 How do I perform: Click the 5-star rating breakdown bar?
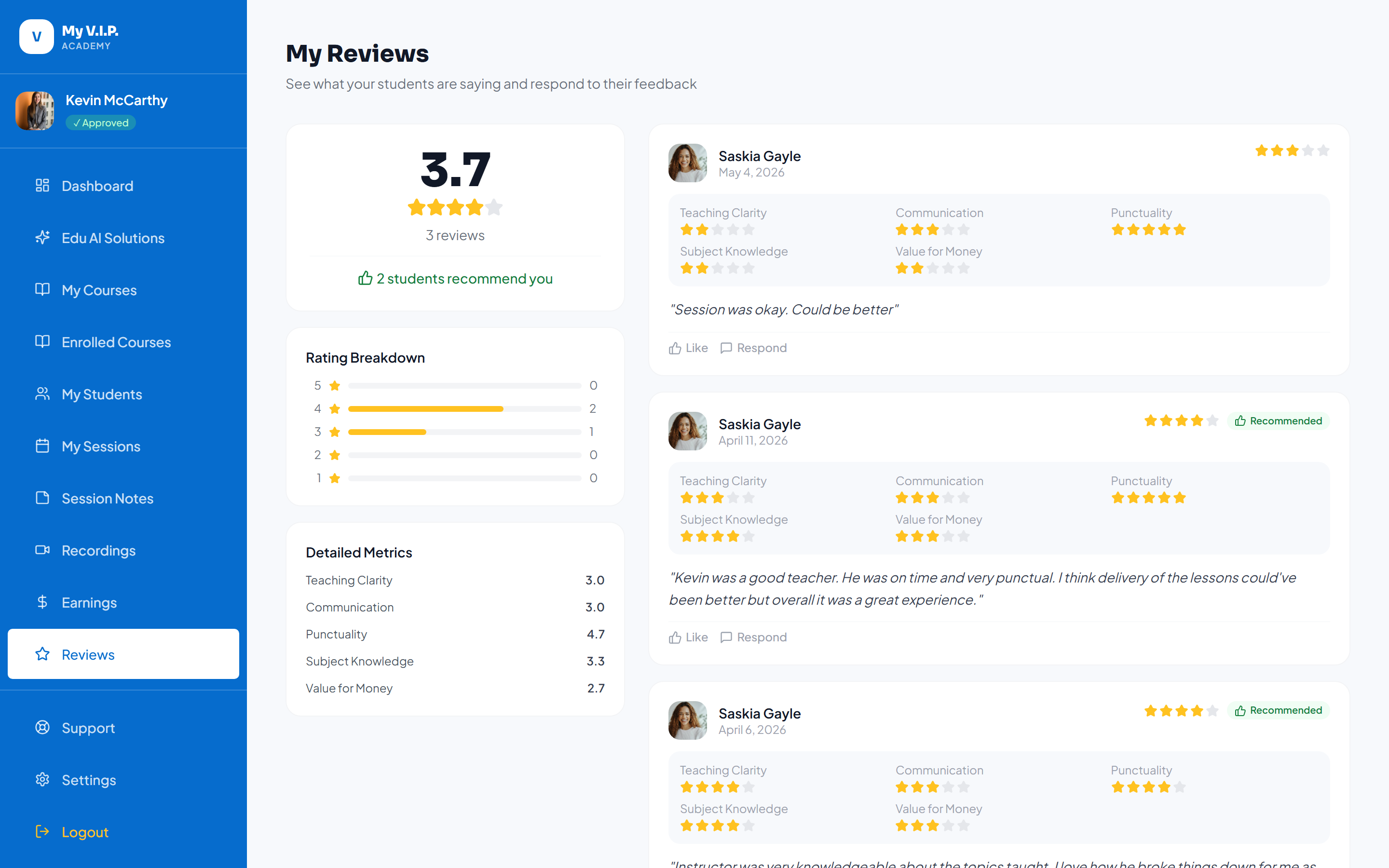(x=464, y=386)
